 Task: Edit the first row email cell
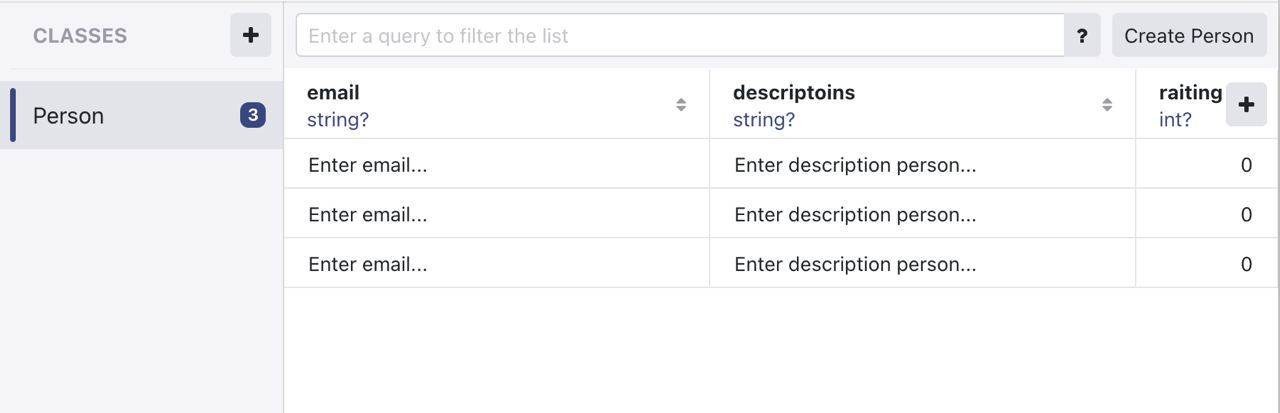tap(496, 165)
